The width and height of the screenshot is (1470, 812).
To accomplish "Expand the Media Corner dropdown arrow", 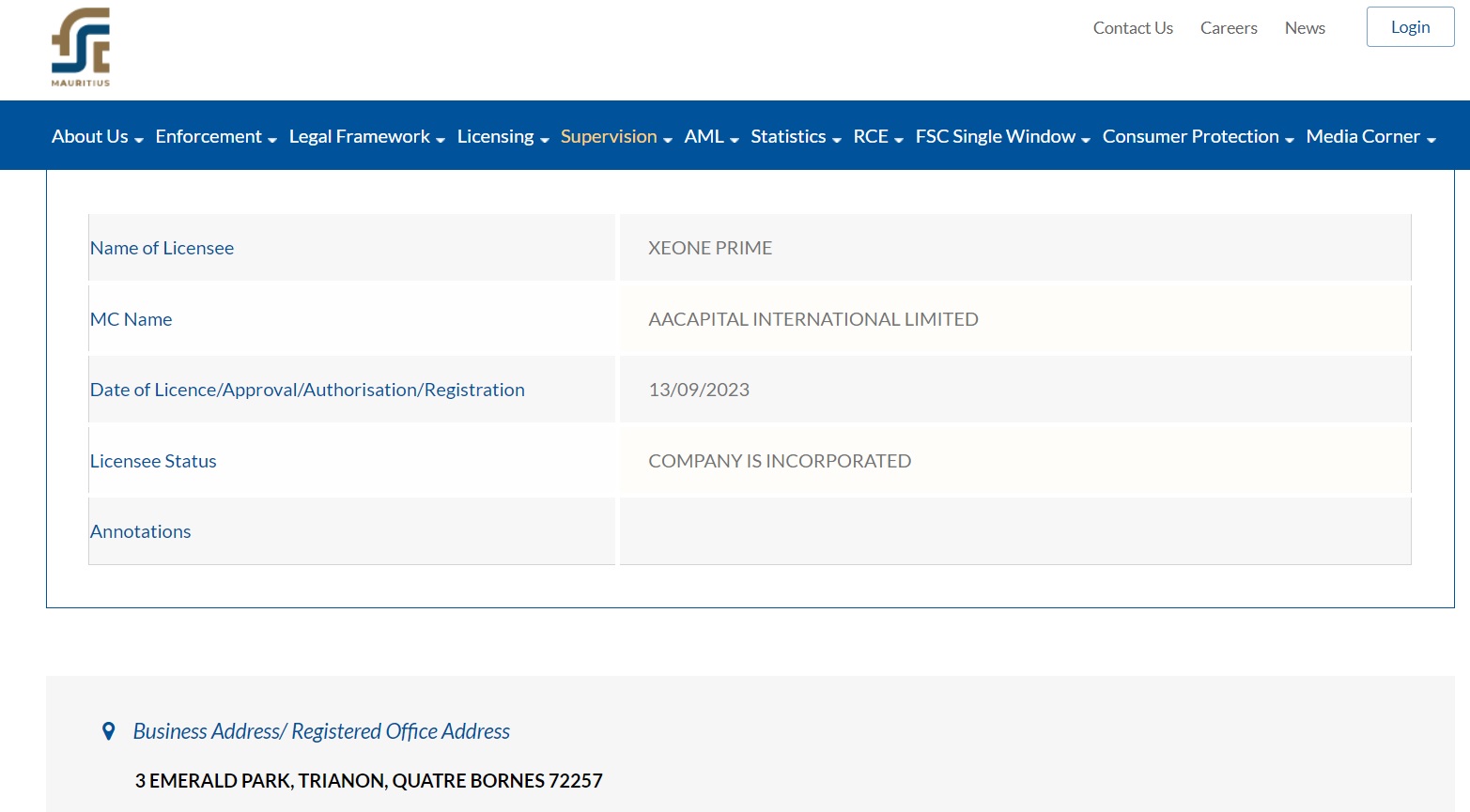I will pos(1431,140).
